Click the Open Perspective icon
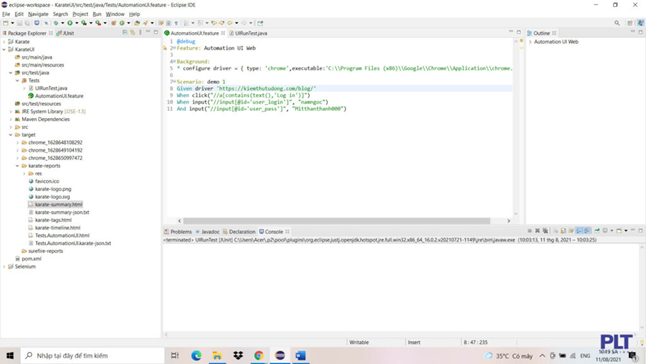Screen dimensions: 646x364 630,23
